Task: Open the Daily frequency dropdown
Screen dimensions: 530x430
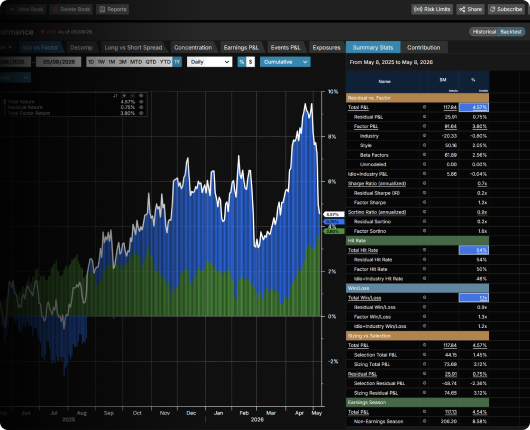Action: 210,62
